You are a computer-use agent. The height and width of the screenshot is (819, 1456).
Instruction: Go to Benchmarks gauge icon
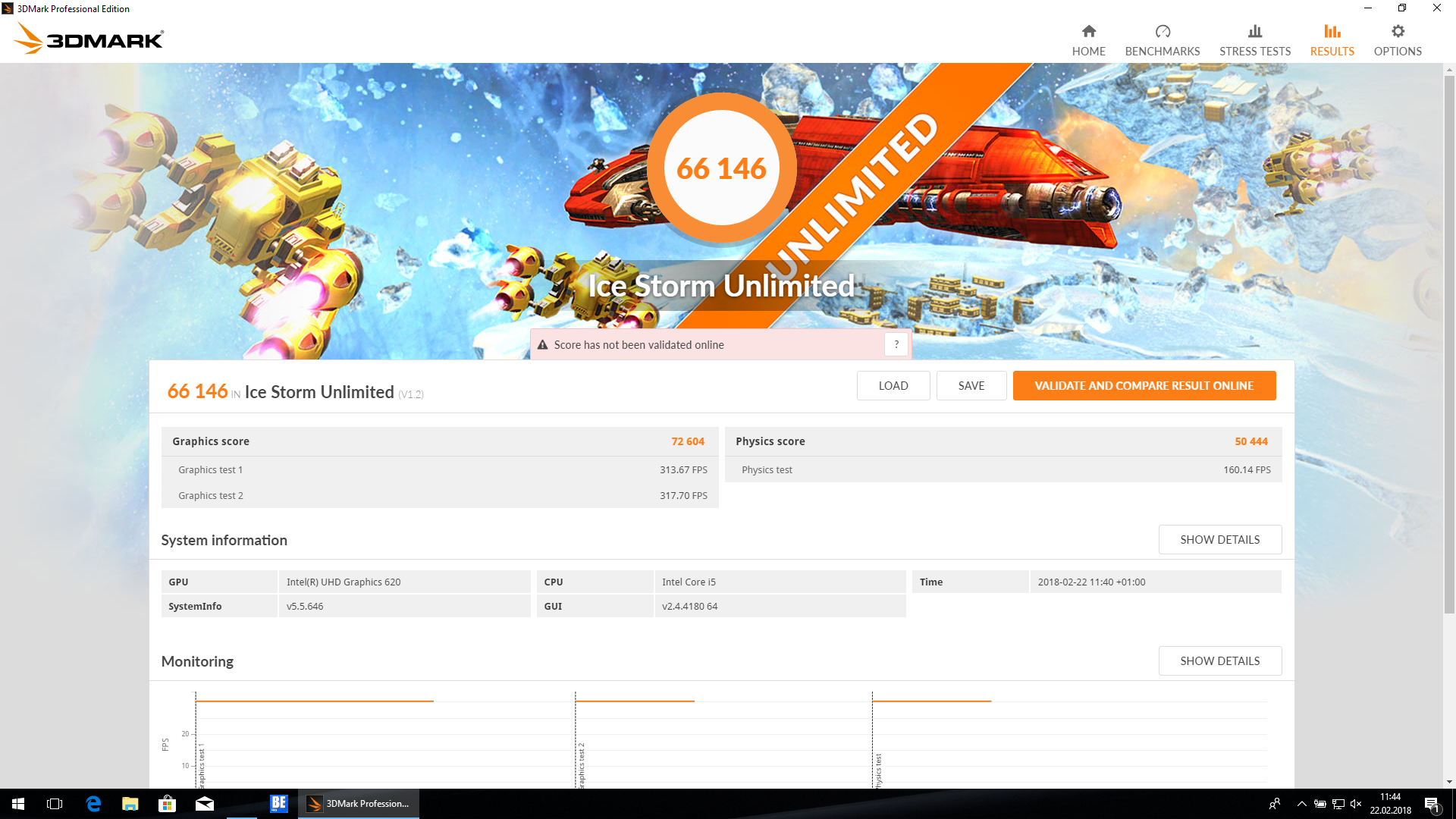pyautogui.click(x=1162, y=32)
